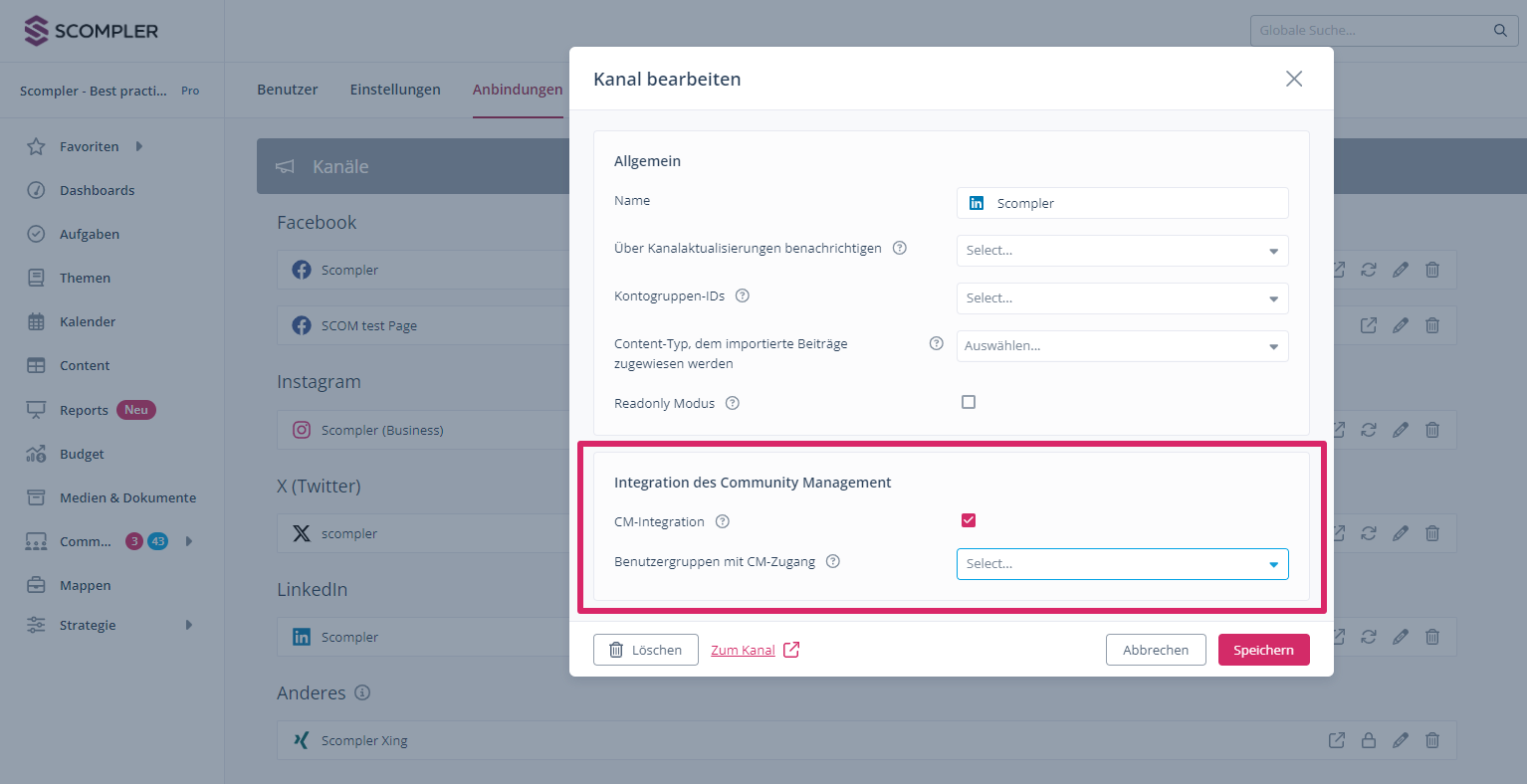Screen dimensions: 1527x784
Task: Follow the Zum Kanal link
Action: point(744,651)
